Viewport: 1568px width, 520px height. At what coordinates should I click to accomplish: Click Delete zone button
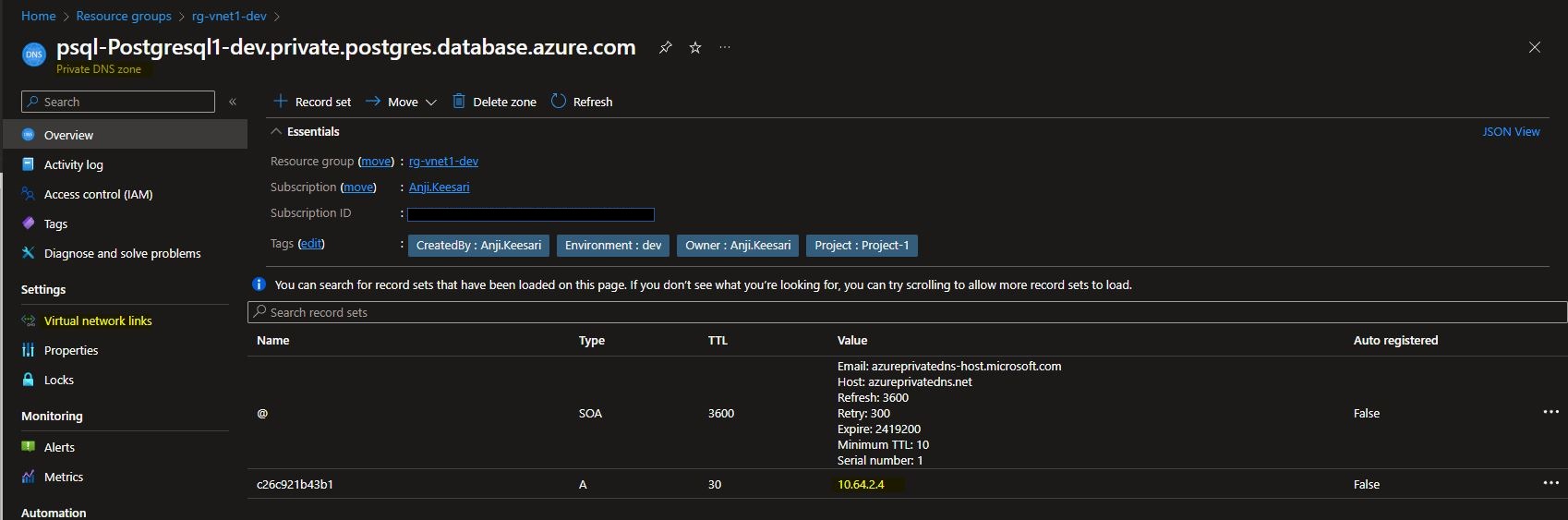pyautogui.click(x=494, y=102)
